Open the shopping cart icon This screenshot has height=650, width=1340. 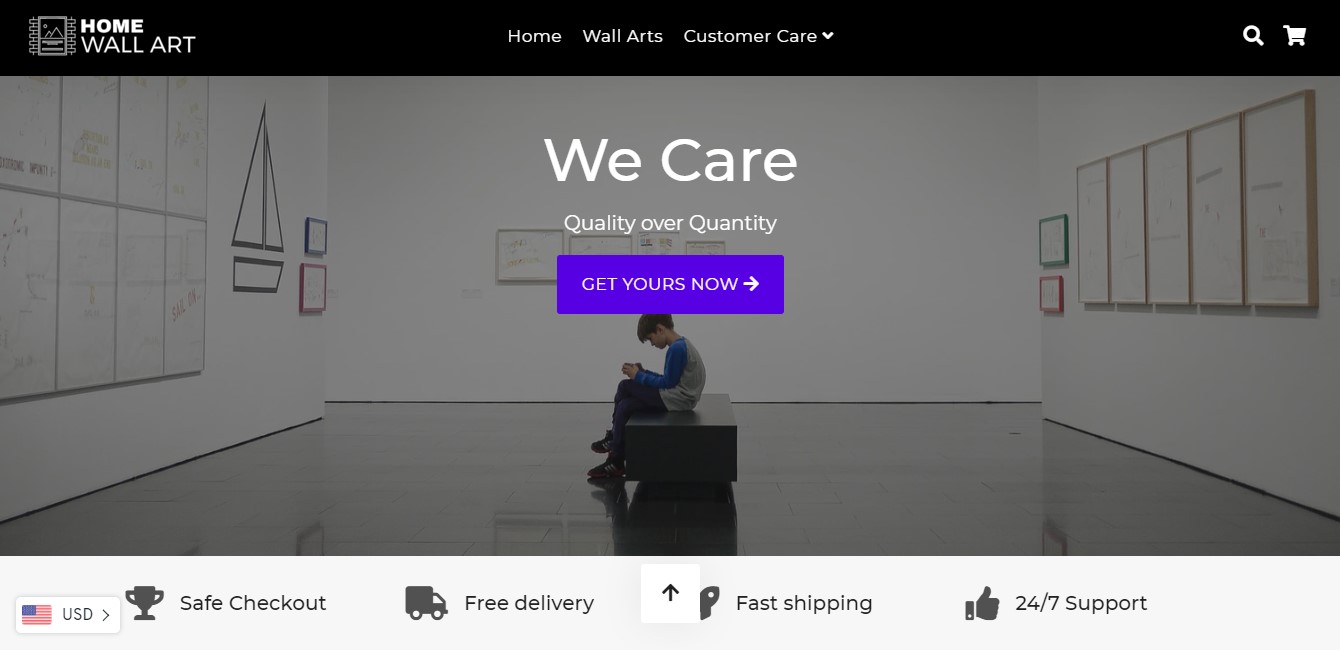coord(1295,36)
